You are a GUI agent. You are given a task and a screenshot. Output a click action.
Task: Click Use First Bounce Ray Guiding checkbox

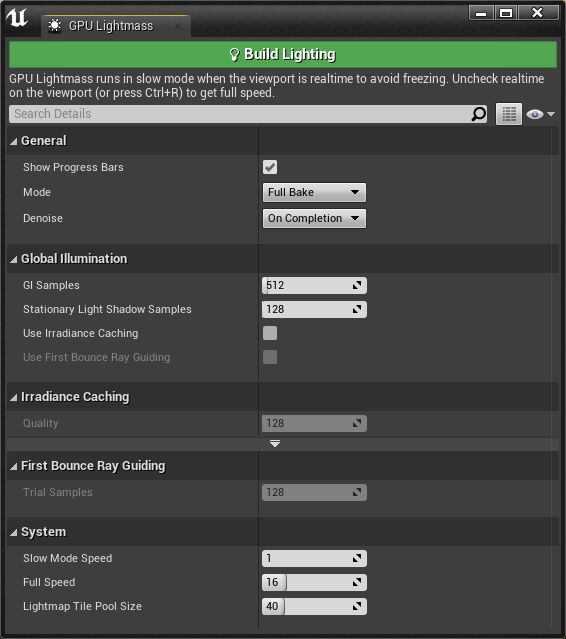(270, 357)
